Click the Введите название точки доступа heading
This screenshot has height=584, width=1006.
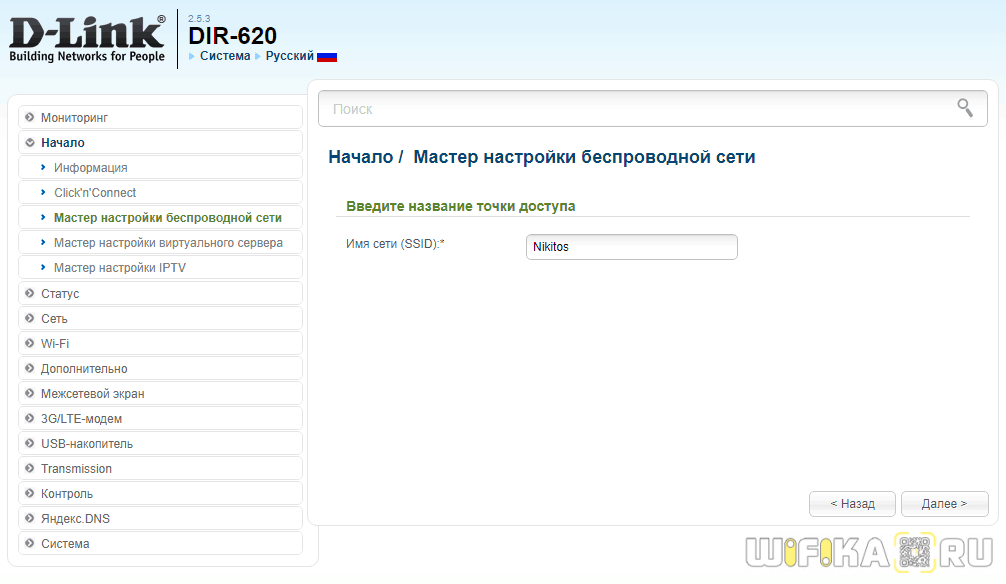[x=461, y=206]
